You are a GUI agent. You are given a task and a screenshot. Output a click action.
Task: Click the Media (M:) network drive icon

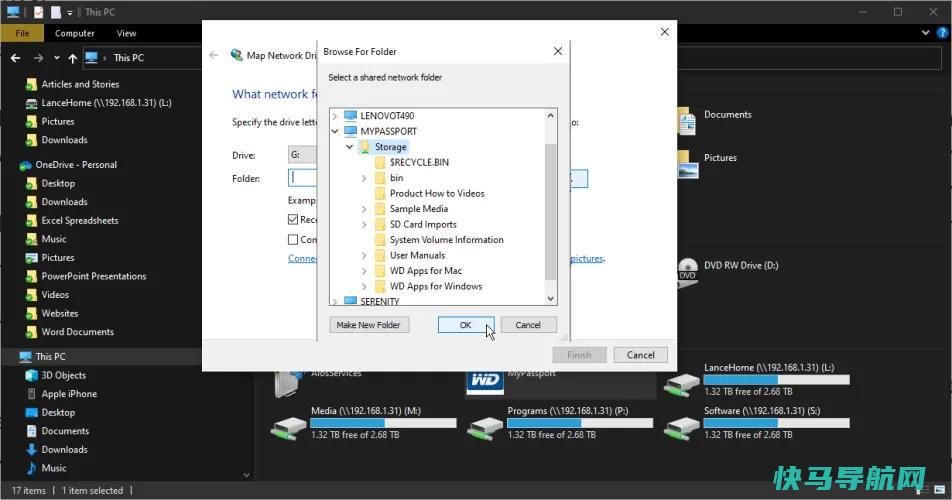pos(288,427)
